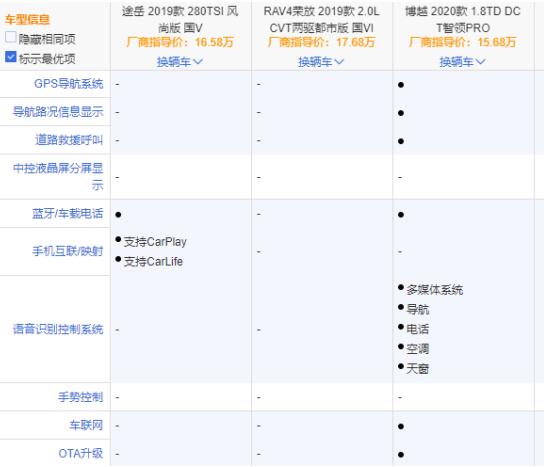This screenshot has width=544, height=467.
Task: Open 换辆车 dropdown under RAV4荣放
Action: [x=321, y=62]
